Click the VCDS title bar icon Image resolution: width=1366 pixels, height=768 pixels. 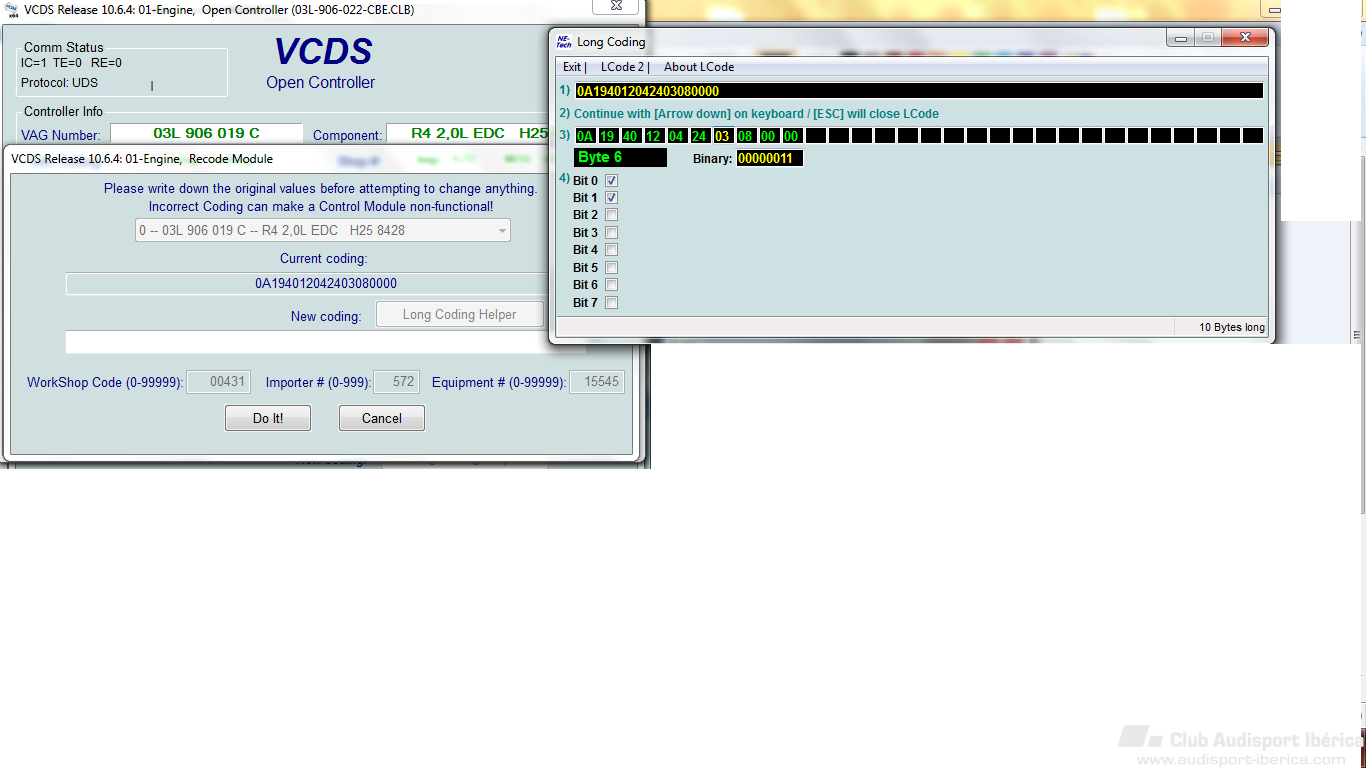[x=12, y=10]
